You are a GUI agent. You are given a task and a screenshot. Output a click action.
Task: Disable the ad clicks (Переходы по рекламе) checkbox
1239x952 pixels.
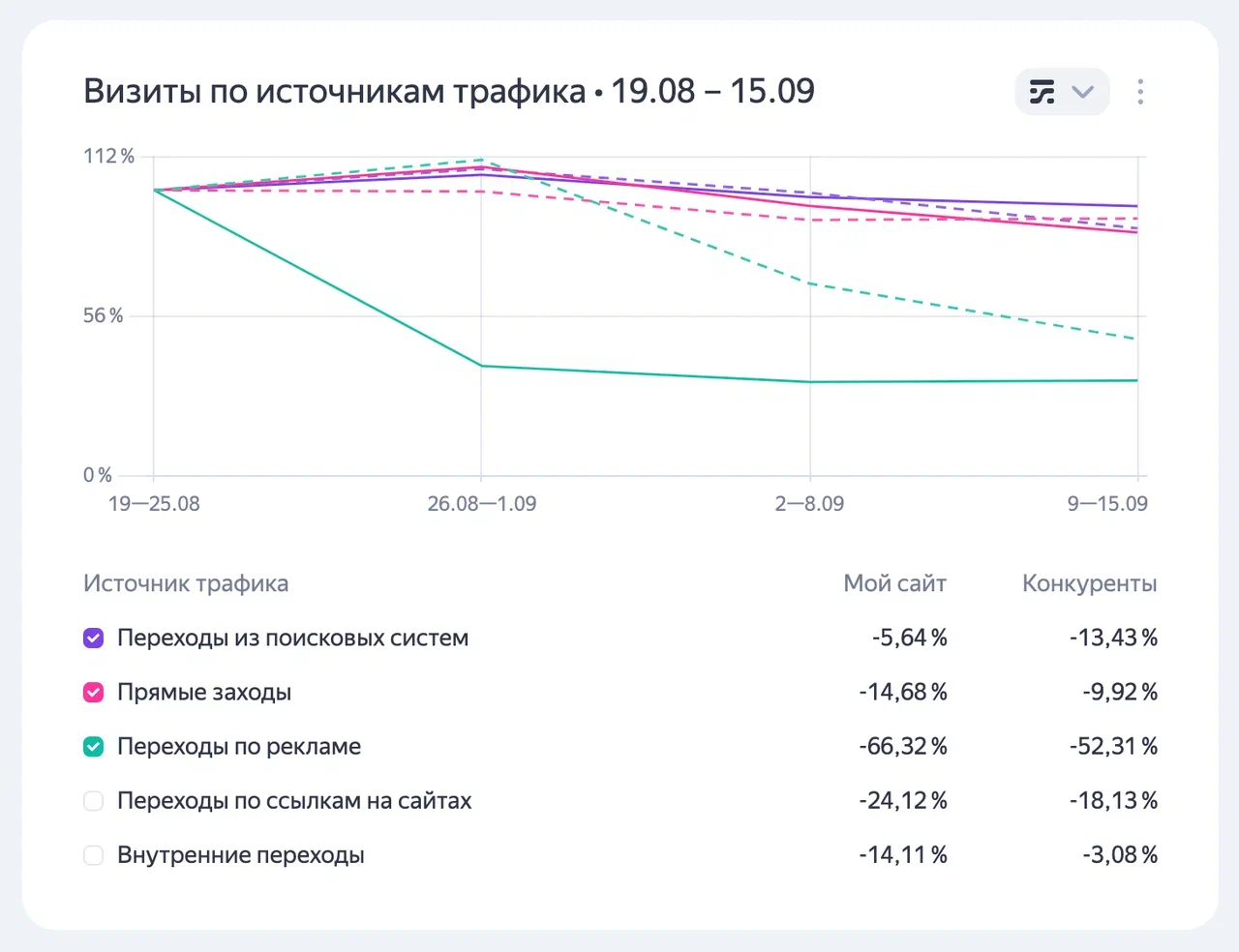(x=94, y=747)
